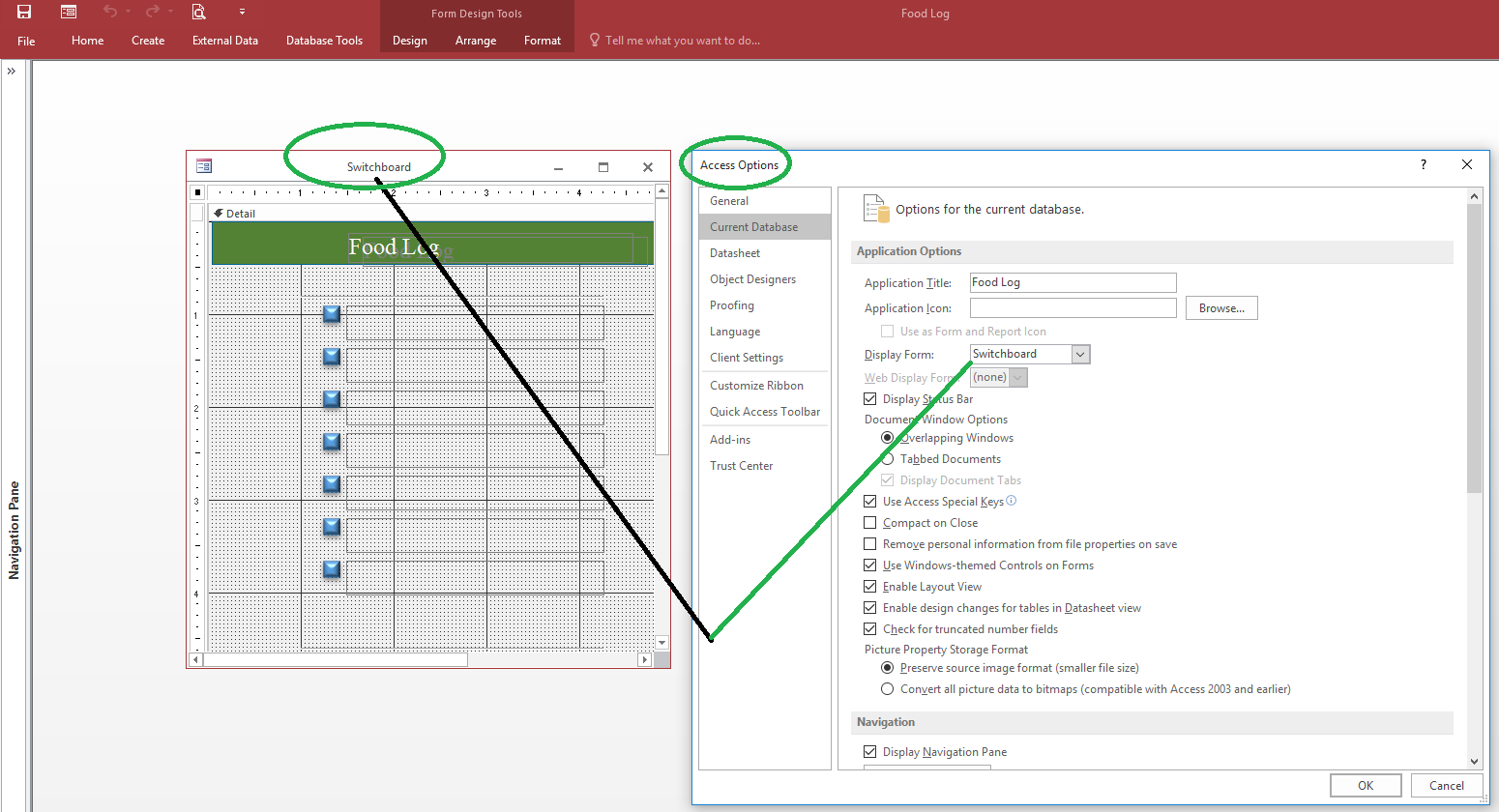Click the Browse button for application icon
Viewport: 1499px width, 812px height.
[1221, 308]
